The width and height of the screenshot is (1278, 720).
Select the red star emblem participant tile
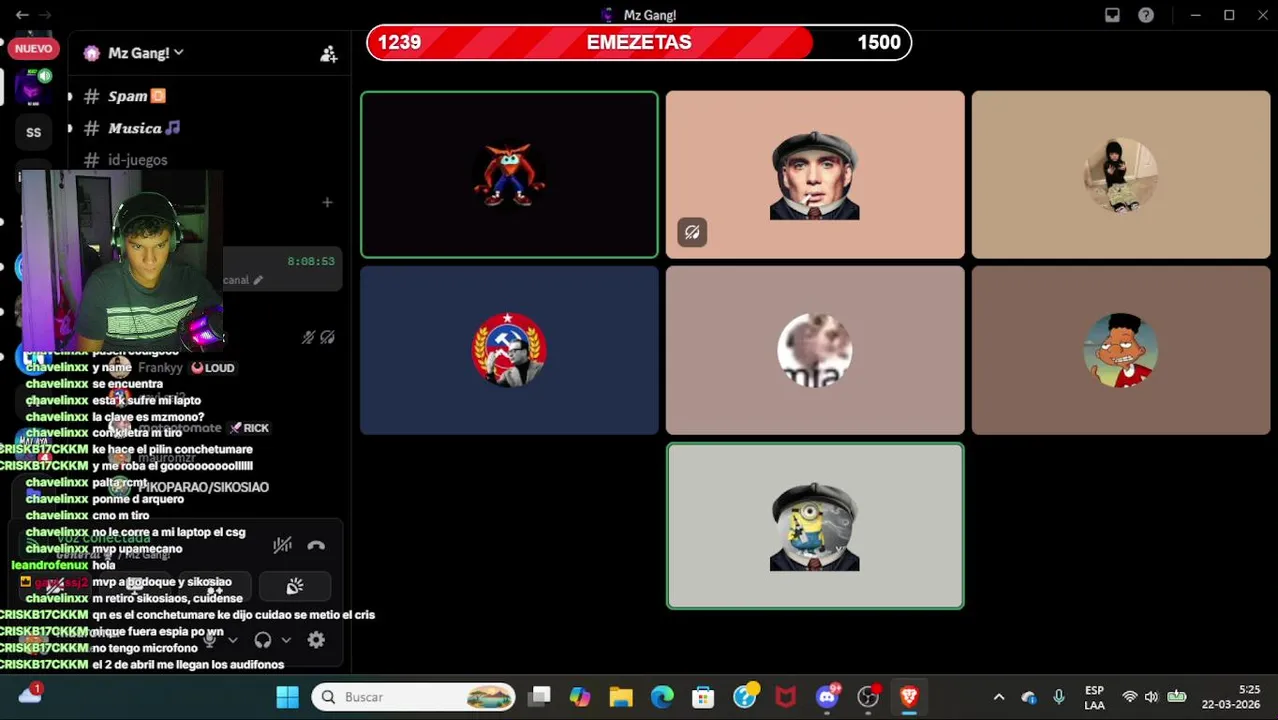pos(509,350)
